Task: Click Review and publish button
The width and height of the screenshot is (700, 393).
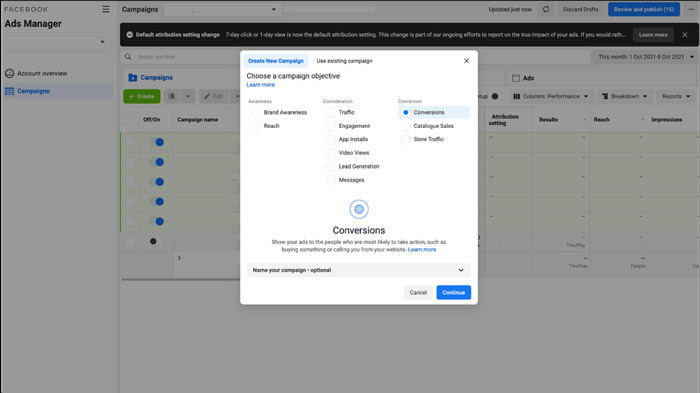Action: click(x=644, y=9)
